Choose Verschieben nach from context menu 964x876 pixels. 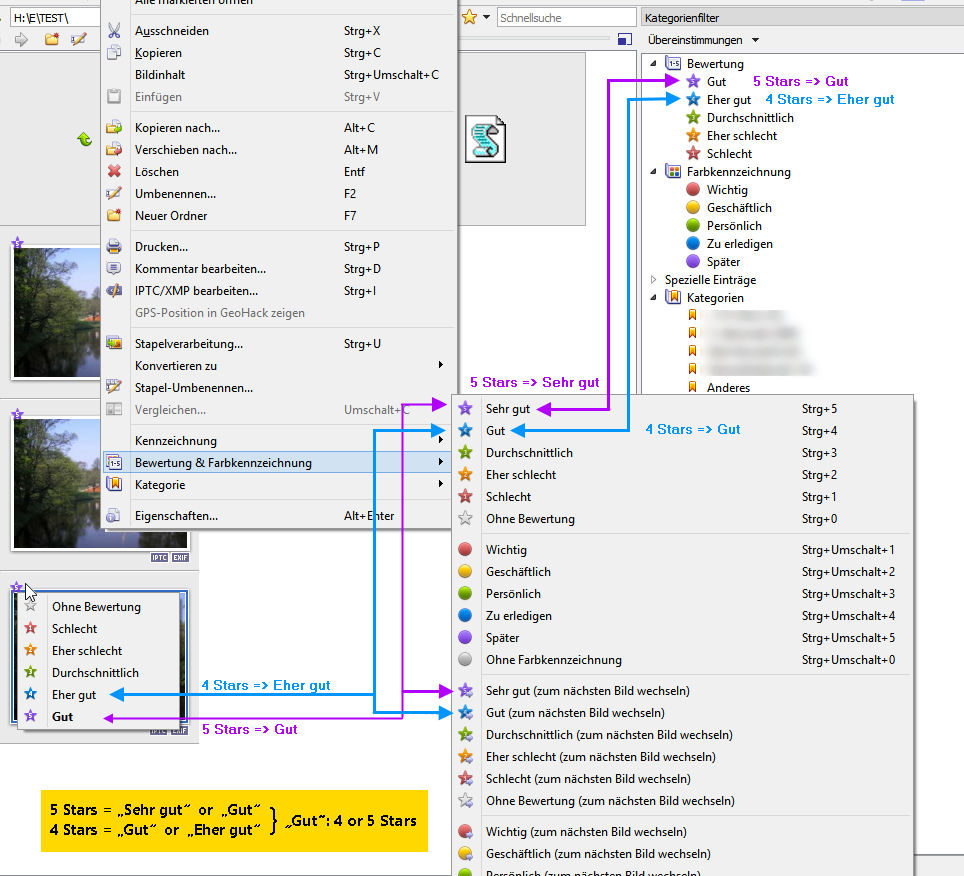pyautogui.click(x=277, y=150)
